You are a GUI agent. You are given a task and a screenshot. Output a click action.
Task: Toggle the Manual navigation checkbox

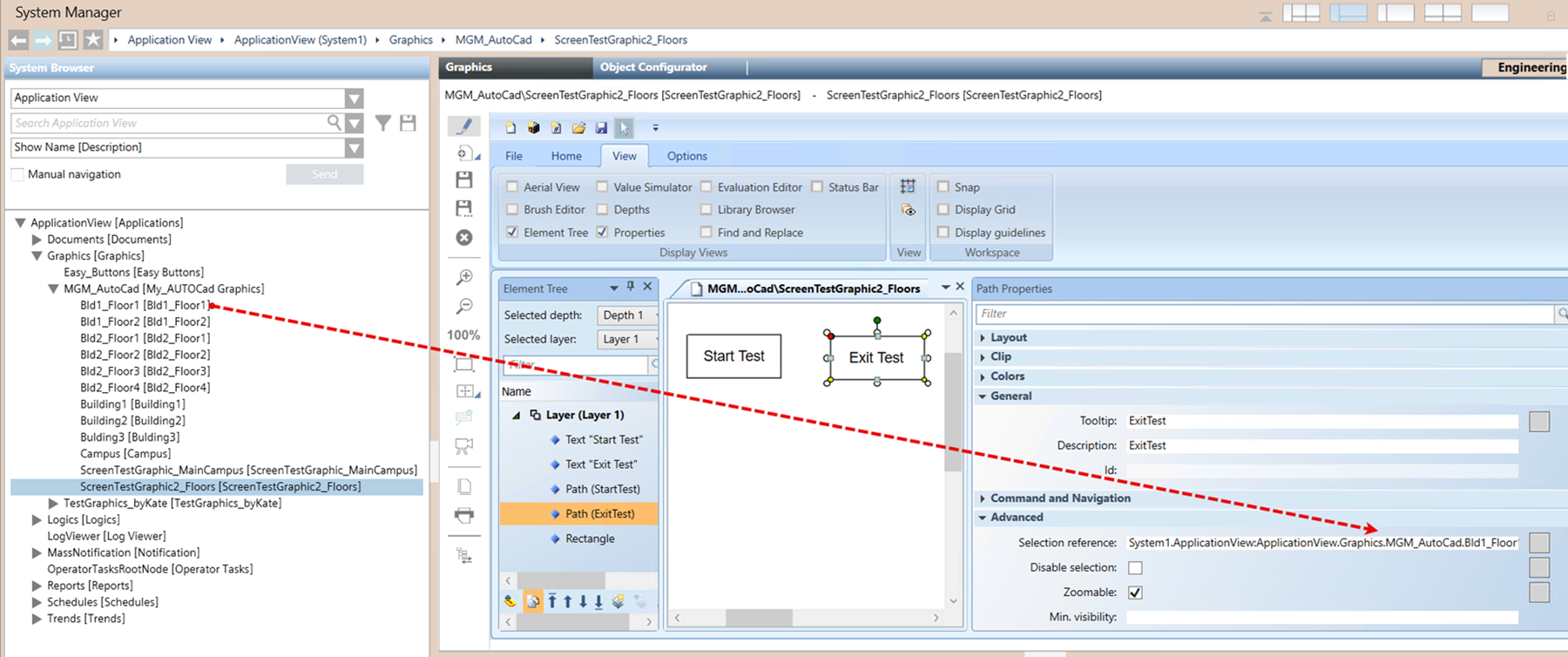coord(17,174)
